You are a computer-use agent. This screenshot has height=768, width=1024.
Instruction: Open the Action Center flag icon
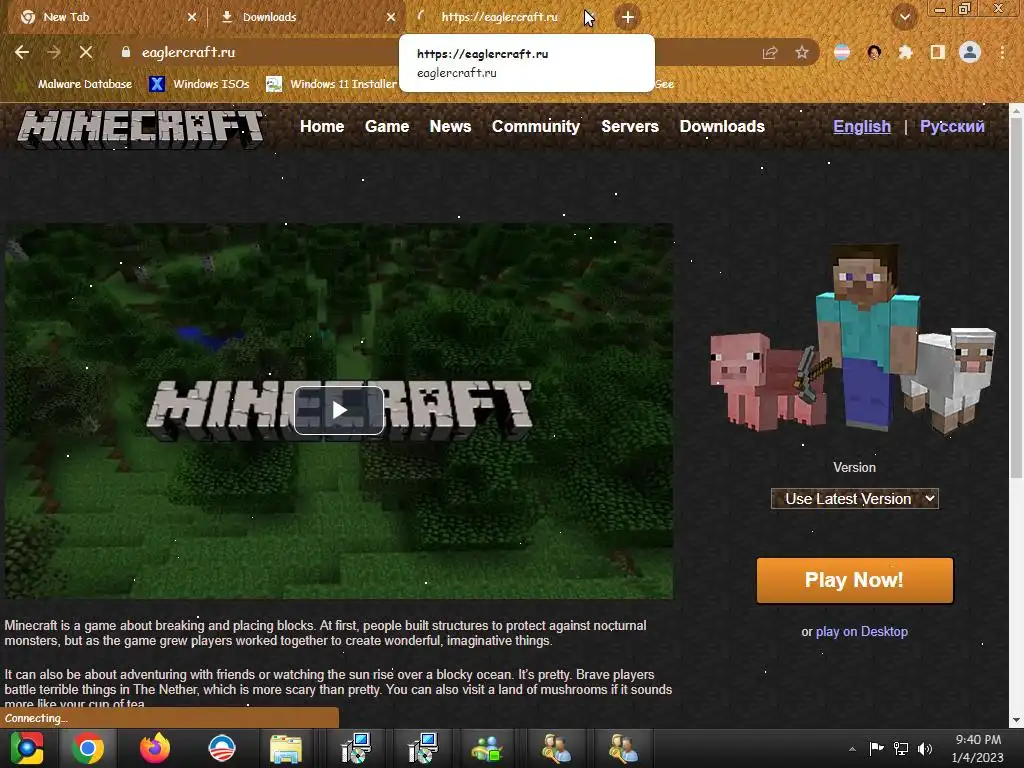pyautogui.click(x=876, y=748)
